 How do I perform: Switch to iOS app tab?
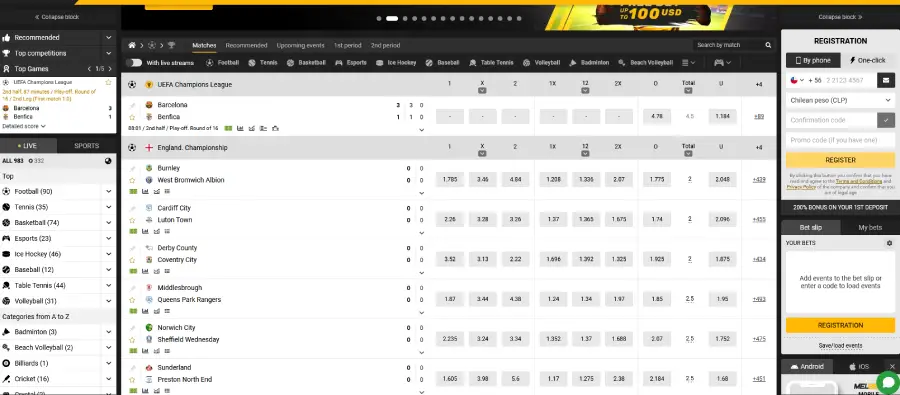[859, 366]
